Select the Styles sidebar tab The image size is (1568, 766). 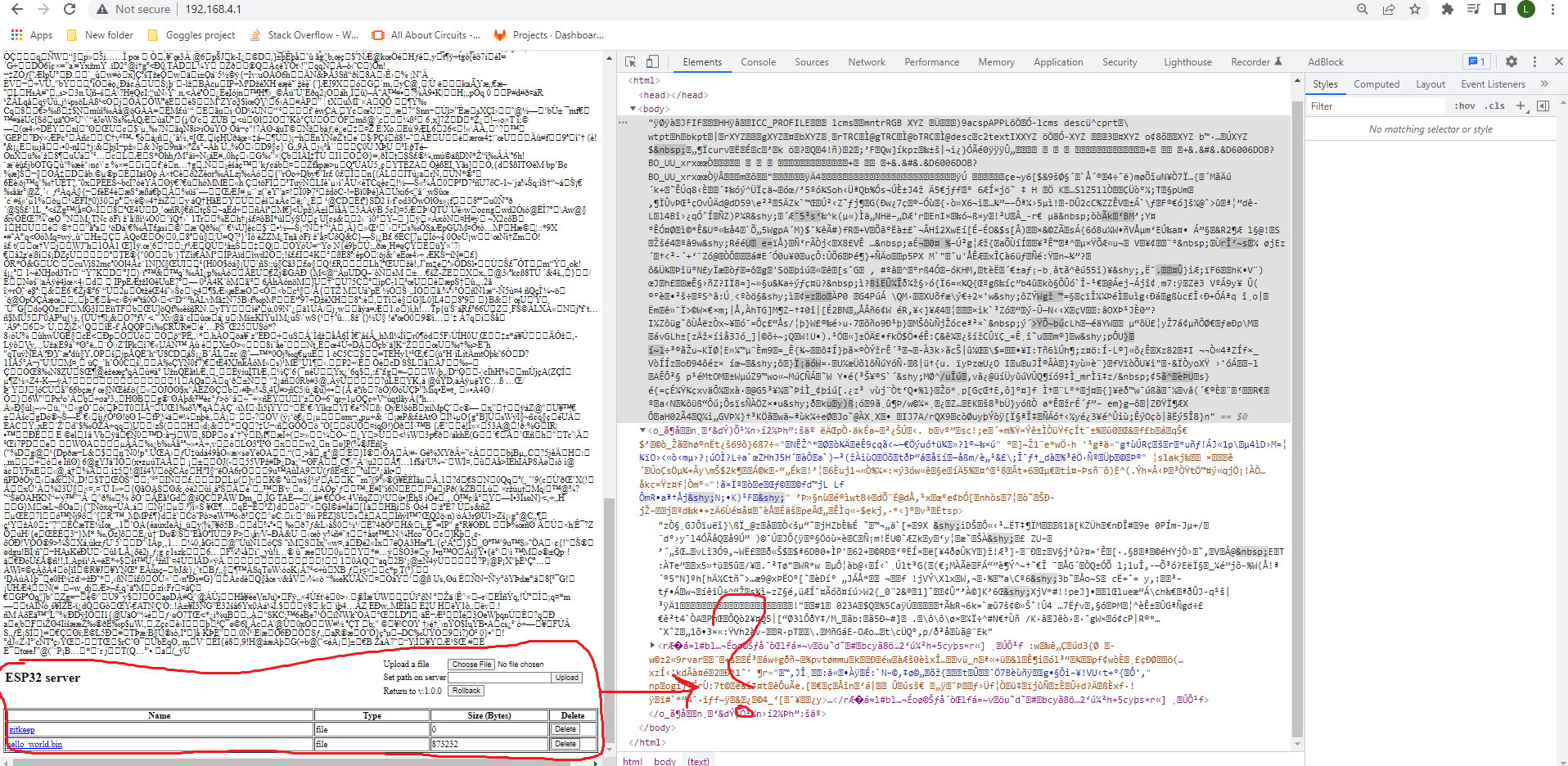(x=1325, y=84)
